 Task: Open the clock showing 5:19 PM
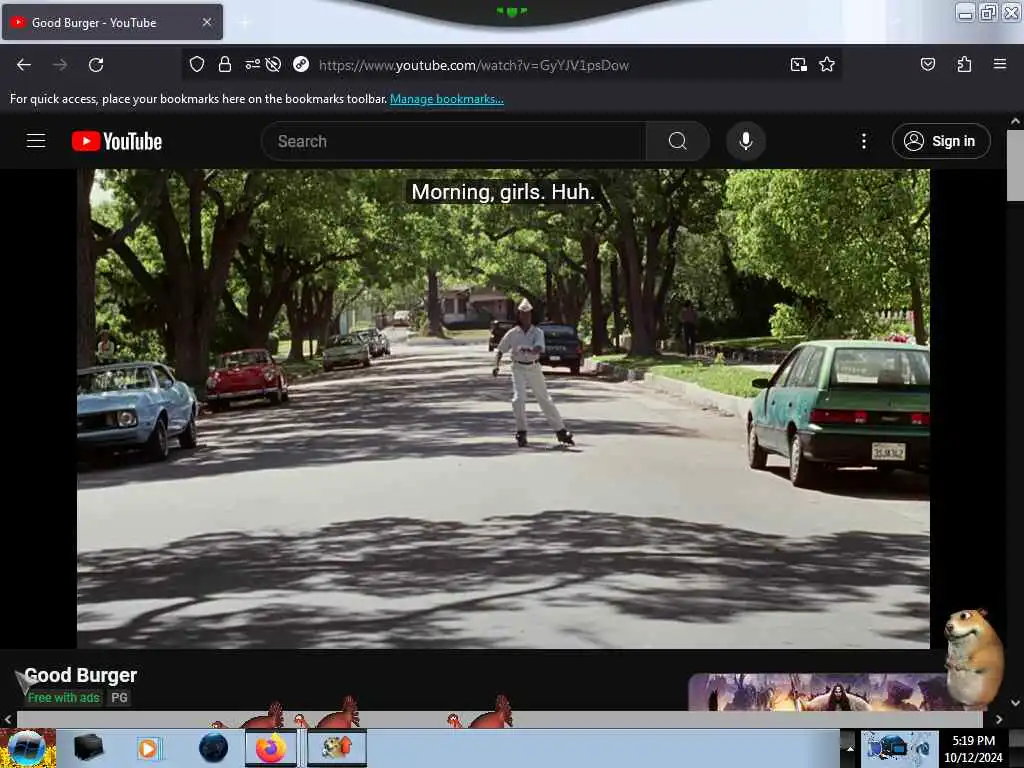[973, 749]
